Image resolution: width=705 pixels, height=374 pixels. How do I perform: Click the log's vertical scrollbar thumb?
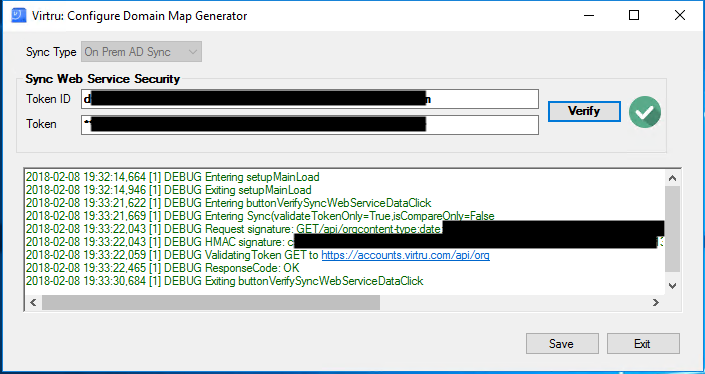[673, 229]
